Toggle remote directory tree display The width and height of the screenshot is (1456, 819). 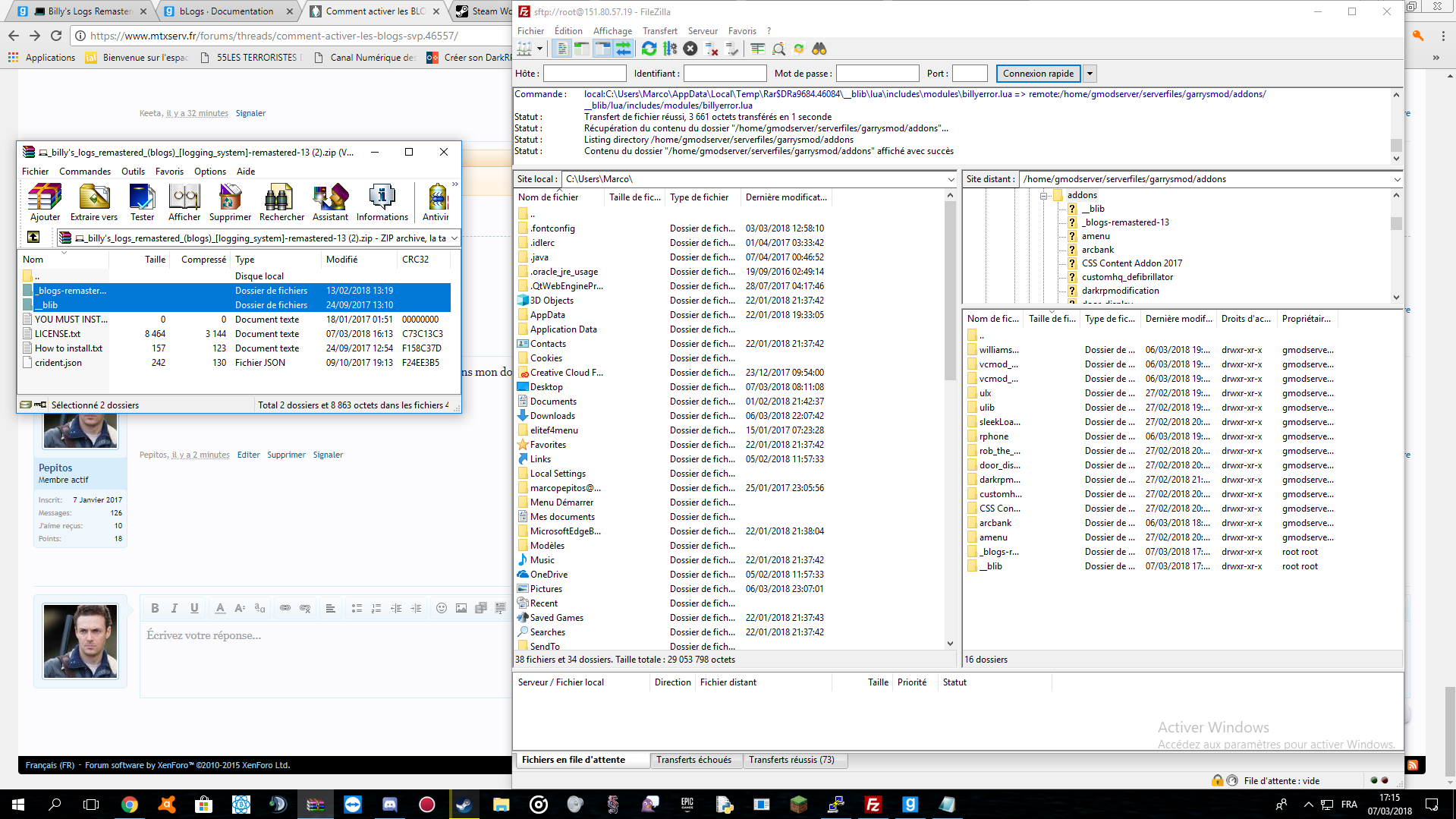[x=602, y=49]
